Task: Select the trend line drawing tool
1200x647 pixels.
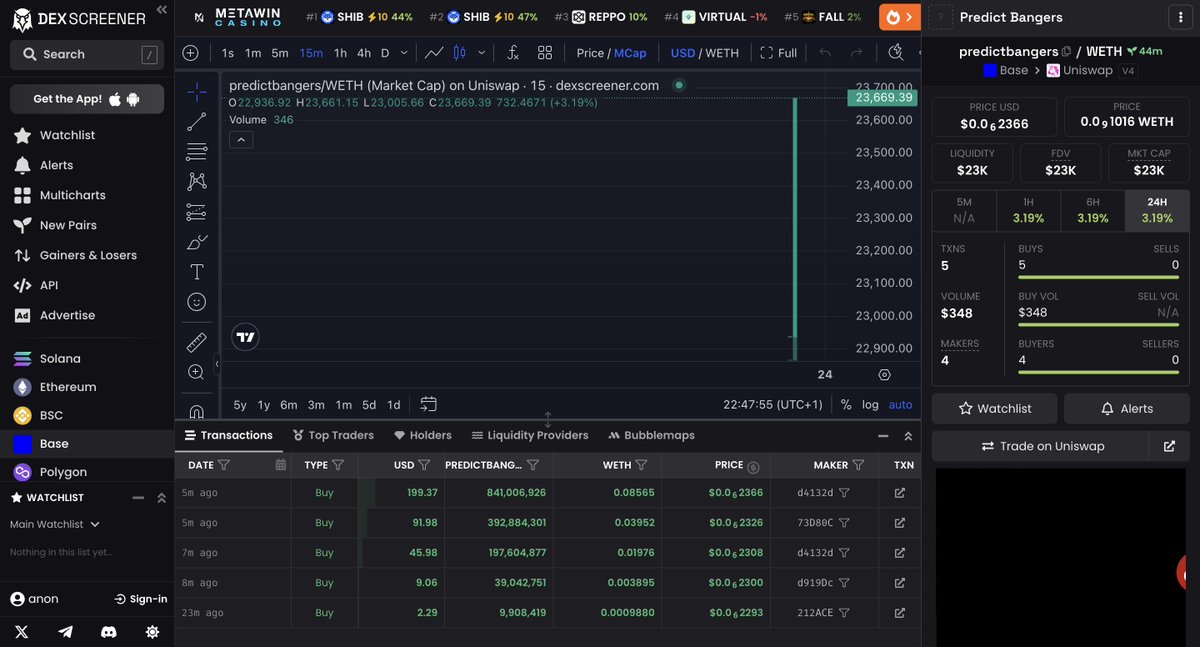Action: [197, 122]
